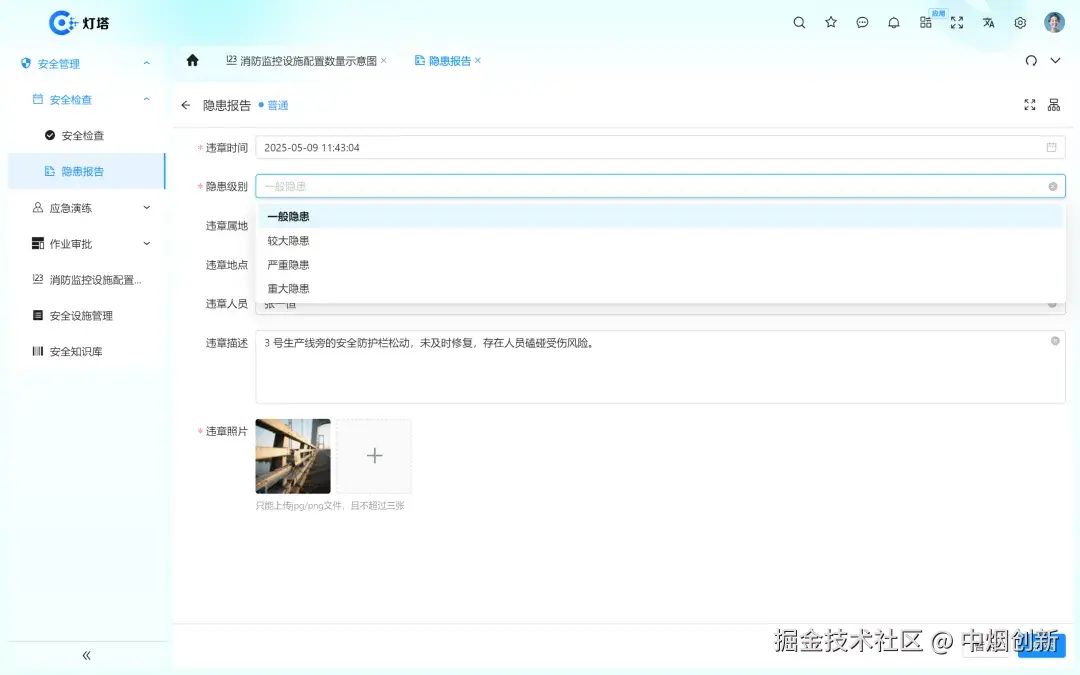The width and height of the screenshot is (1080, 675).
Task: Select 严重隐患 from the dropdown list
Action: 288,264
